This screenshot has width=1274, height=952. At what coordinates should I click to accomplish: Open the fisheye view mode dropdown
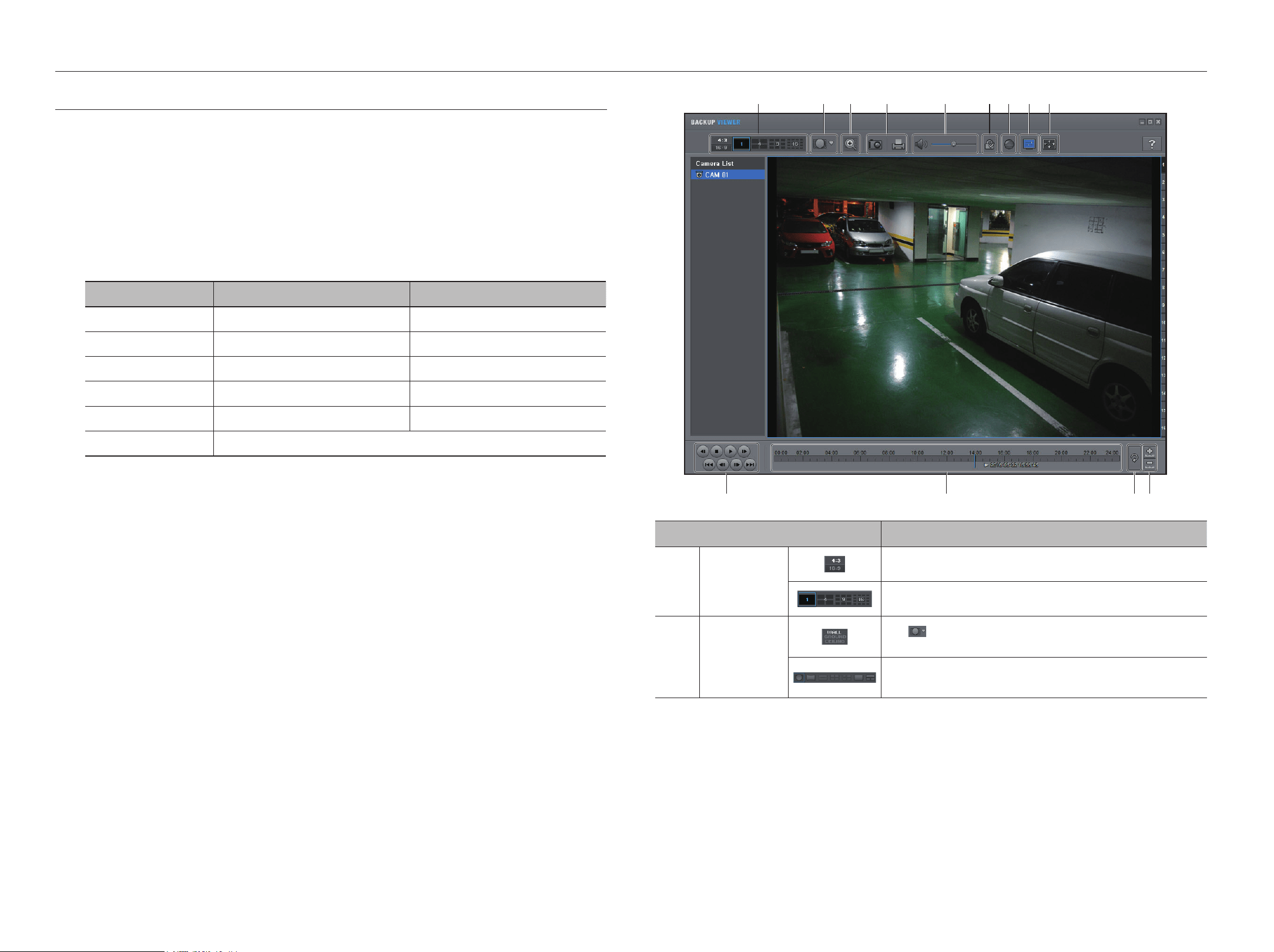824,143
